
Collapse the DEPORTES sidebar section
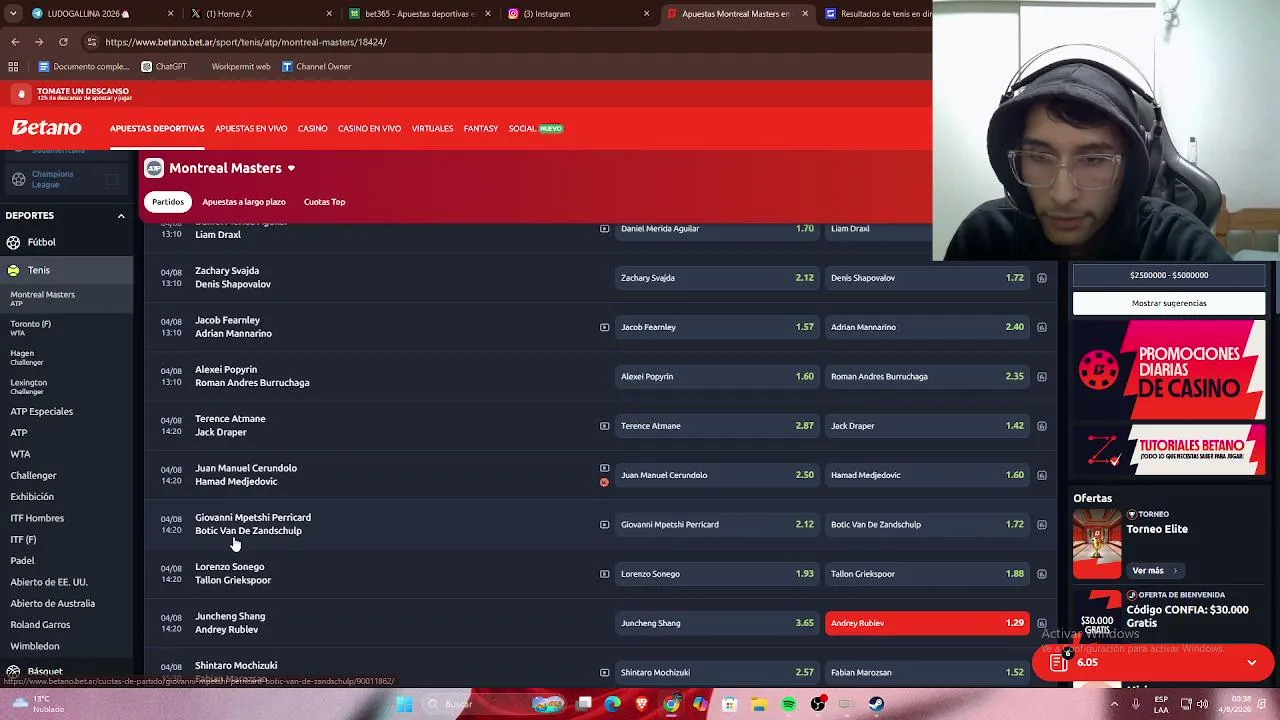click(x=121, y=216)
